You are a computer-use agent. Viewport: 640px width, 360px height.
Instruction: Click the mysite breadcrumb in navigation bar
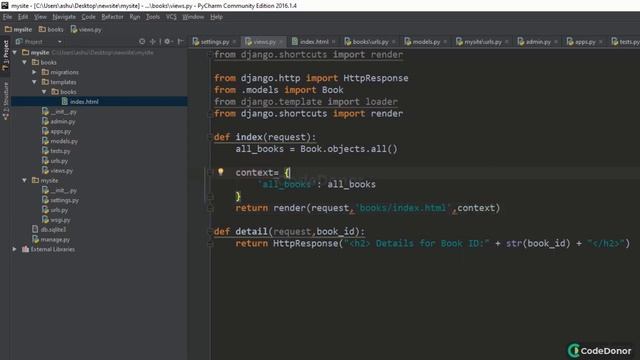click(x=18, y=29)
